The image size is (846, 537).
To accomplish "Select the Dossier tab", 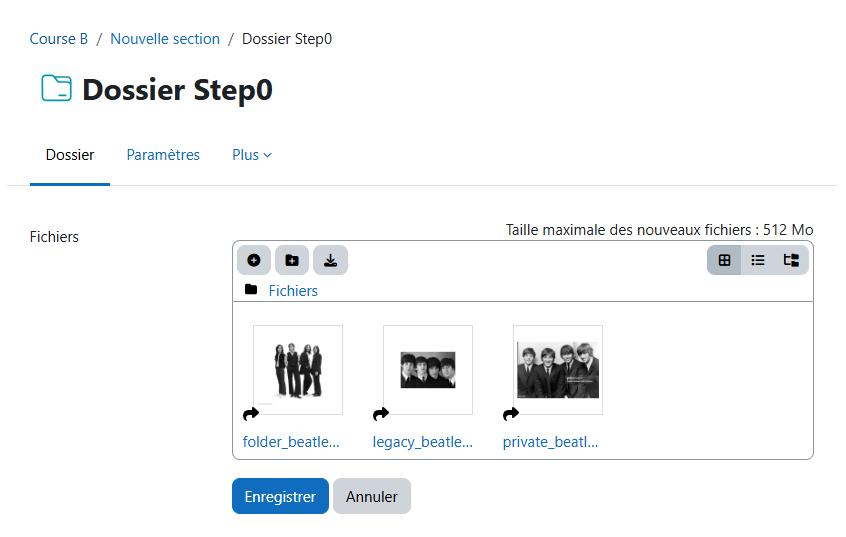I will [x=70, y=155].
